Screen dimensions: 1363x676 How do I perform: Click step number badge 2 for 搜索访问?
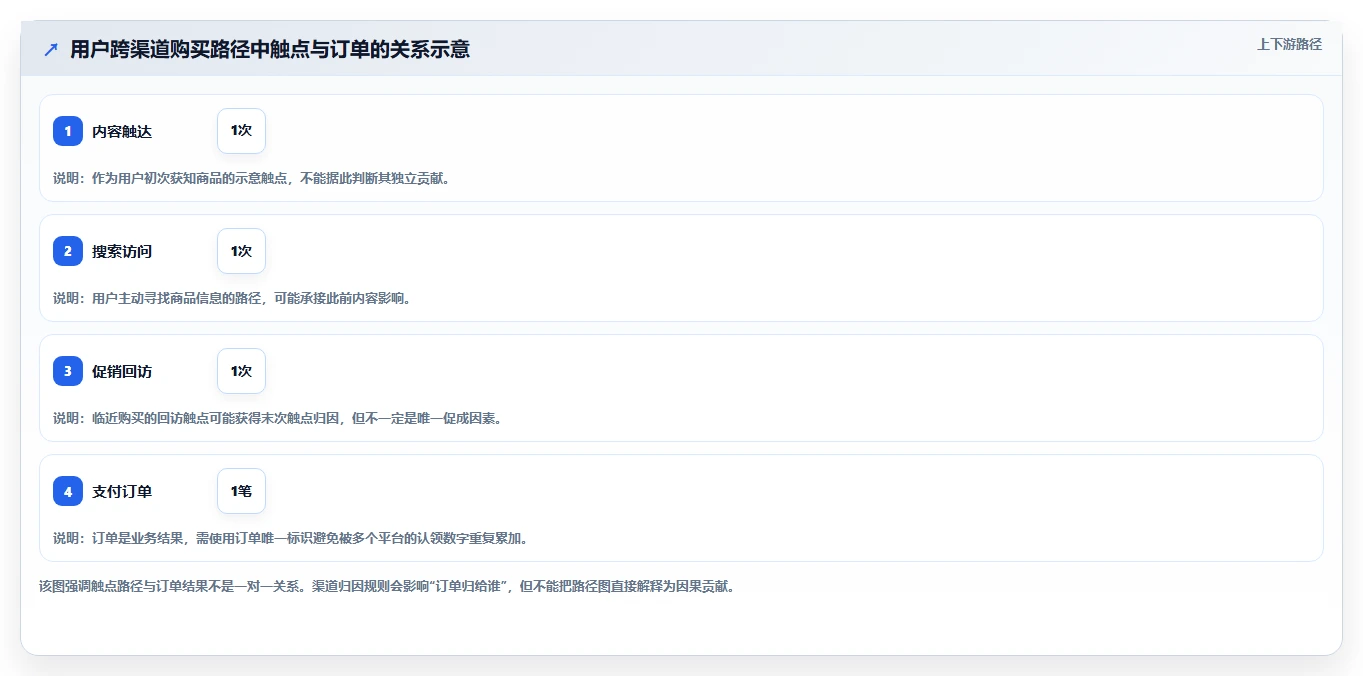68,251
